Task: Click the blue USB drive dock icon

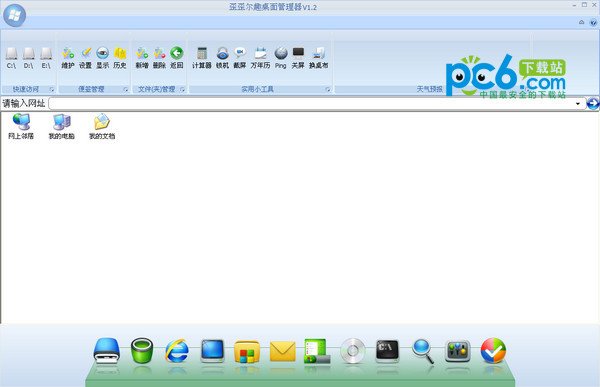Action: click(x=107, y=351)
